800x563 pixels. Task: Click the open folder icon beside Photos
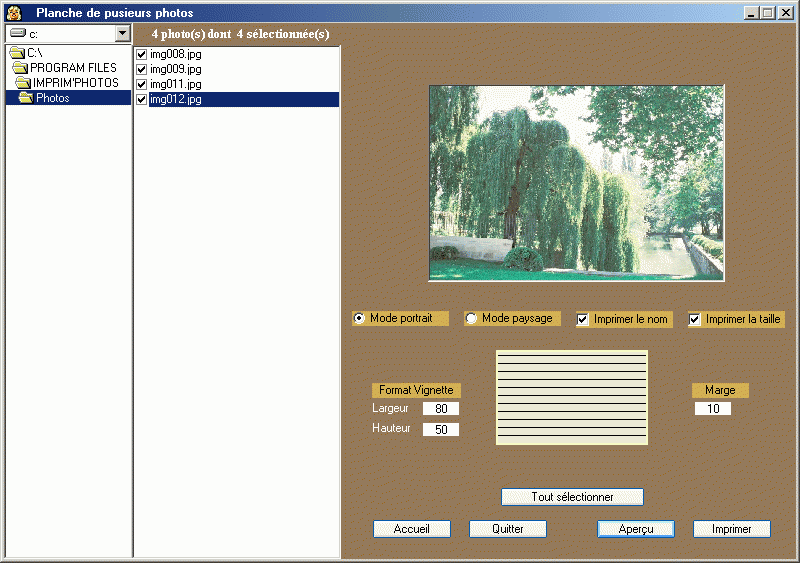pyautogui.click(x=26, y=97)
